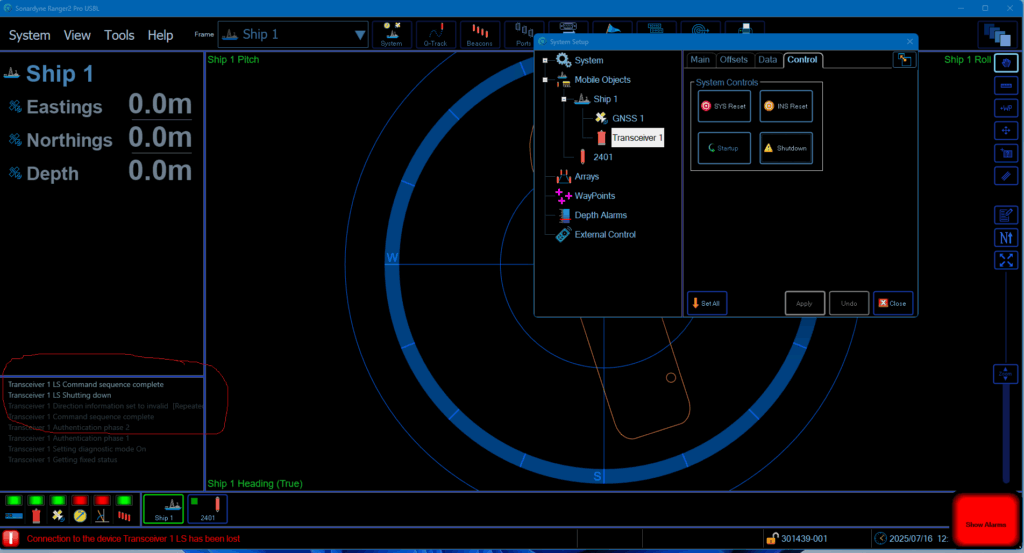Click the Apply button
This screenshot has width=1024, height=553.
point(804,303)
